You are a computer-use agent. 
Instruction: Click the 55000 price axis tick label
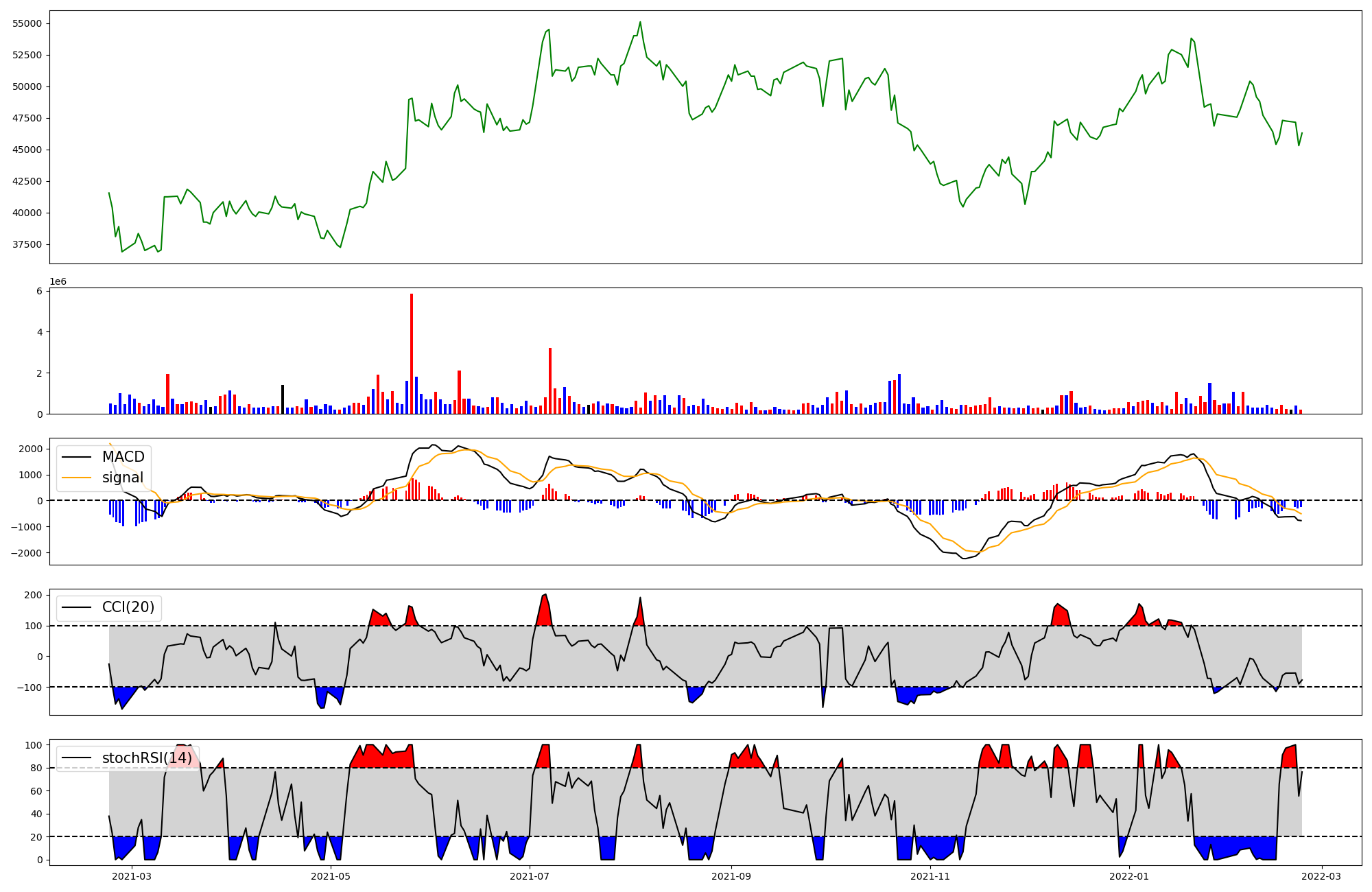pyautogui.click(x=27, y=23)
